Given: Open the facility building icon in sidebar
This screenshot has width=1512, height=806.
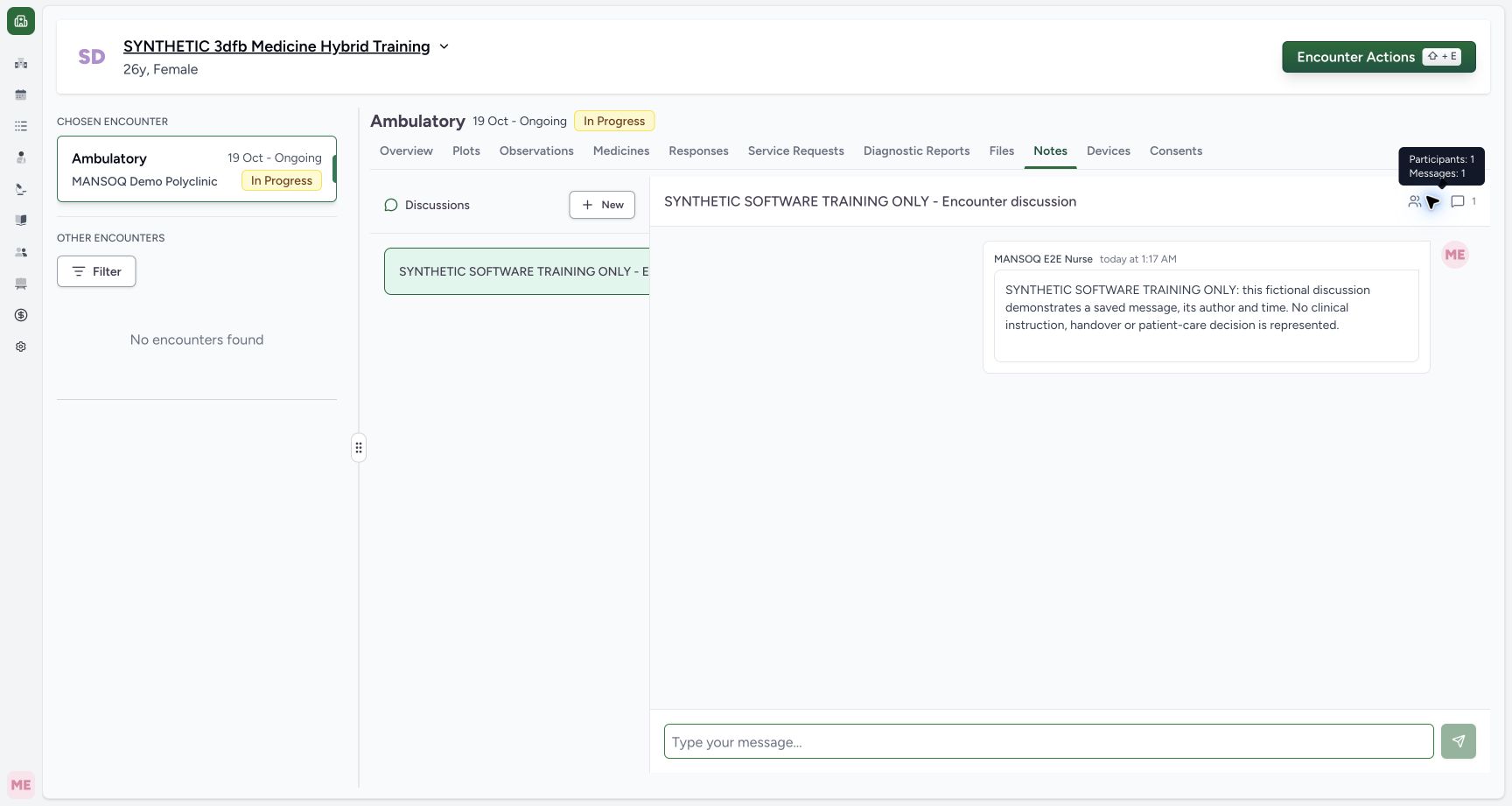Looking at the screenshot, I should click(x=21, y=63).
